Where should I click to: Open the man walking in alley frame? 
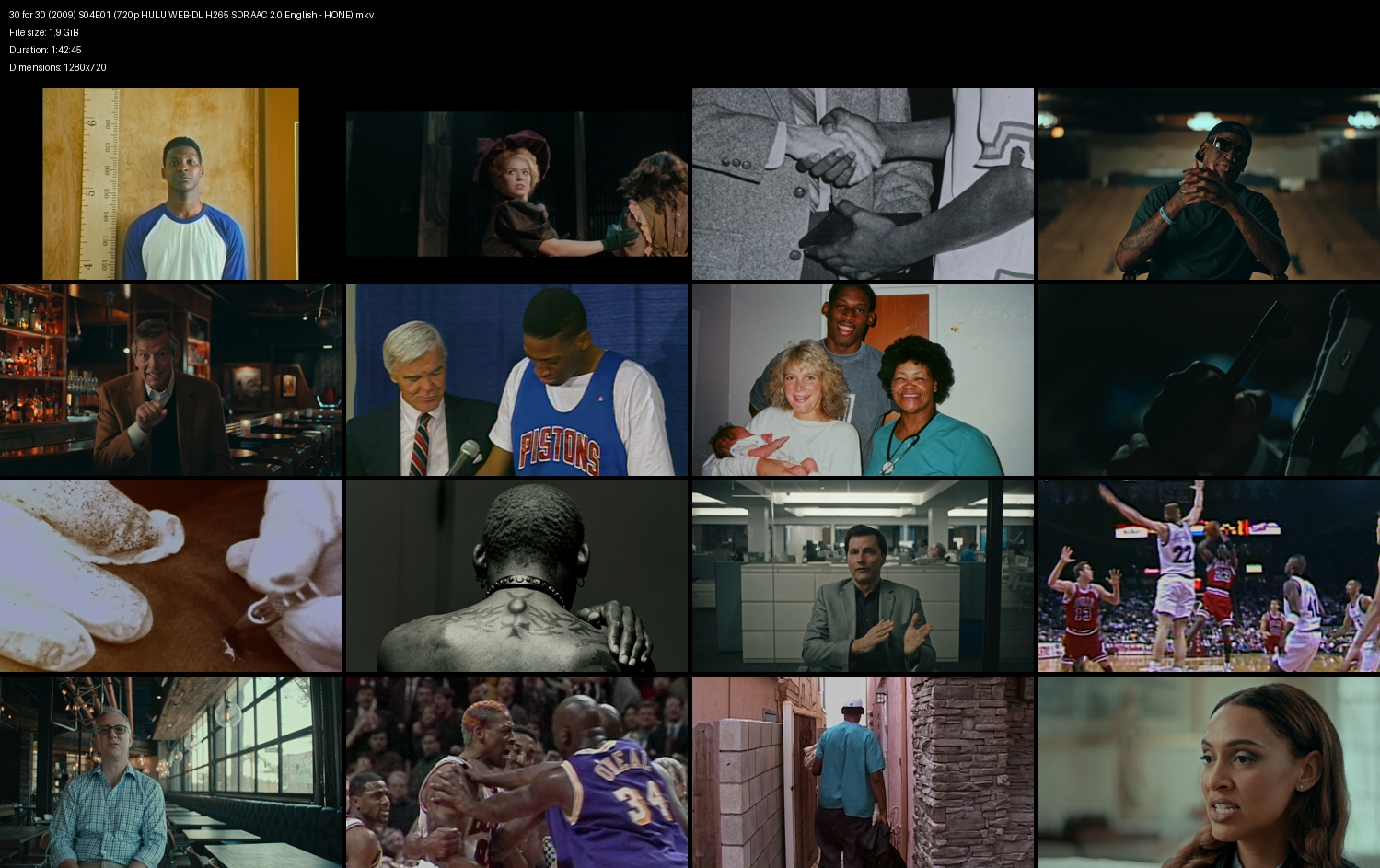[863, 772]
